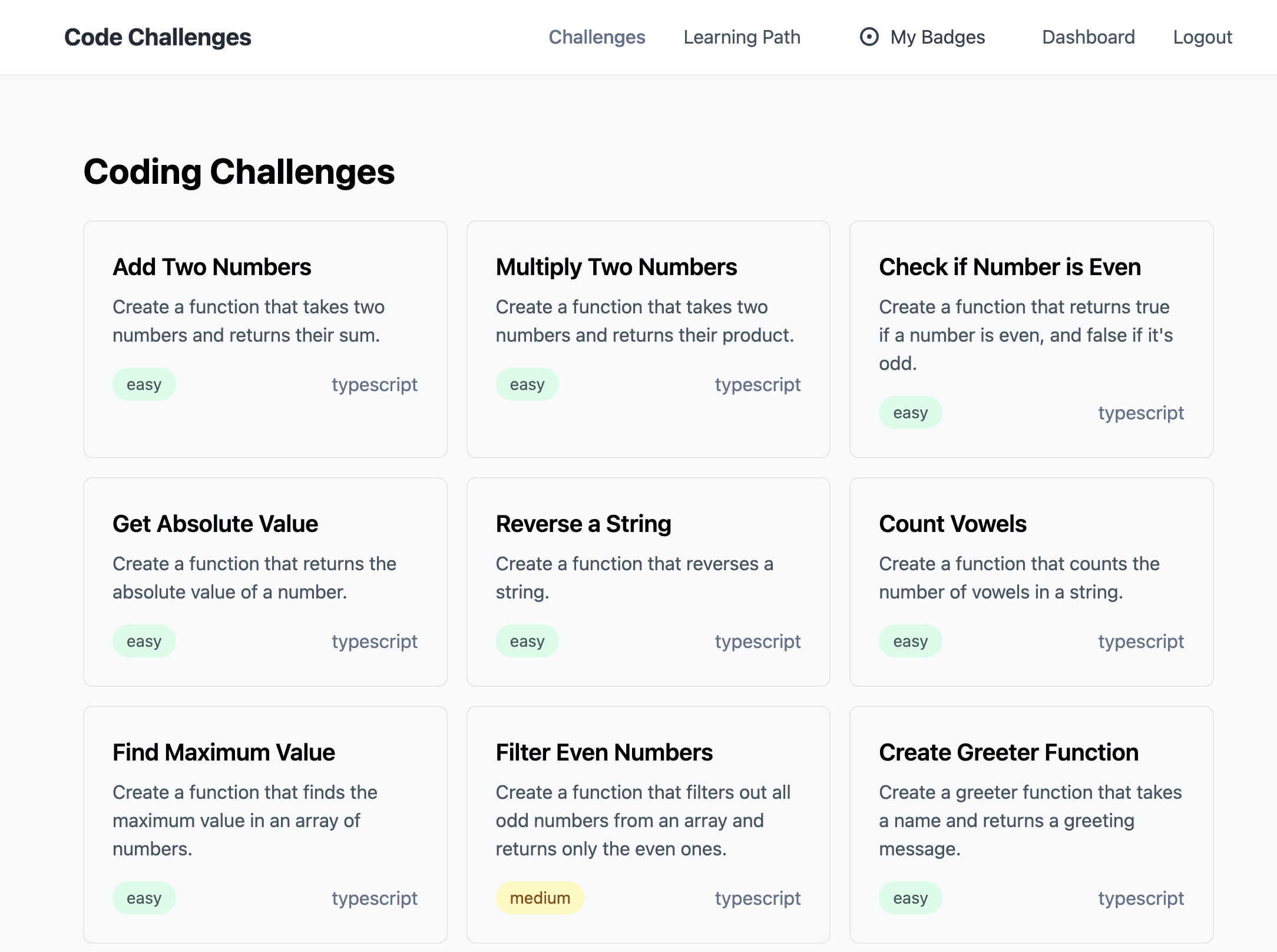Click easy badge on Reverse a String

pos(527,641)
